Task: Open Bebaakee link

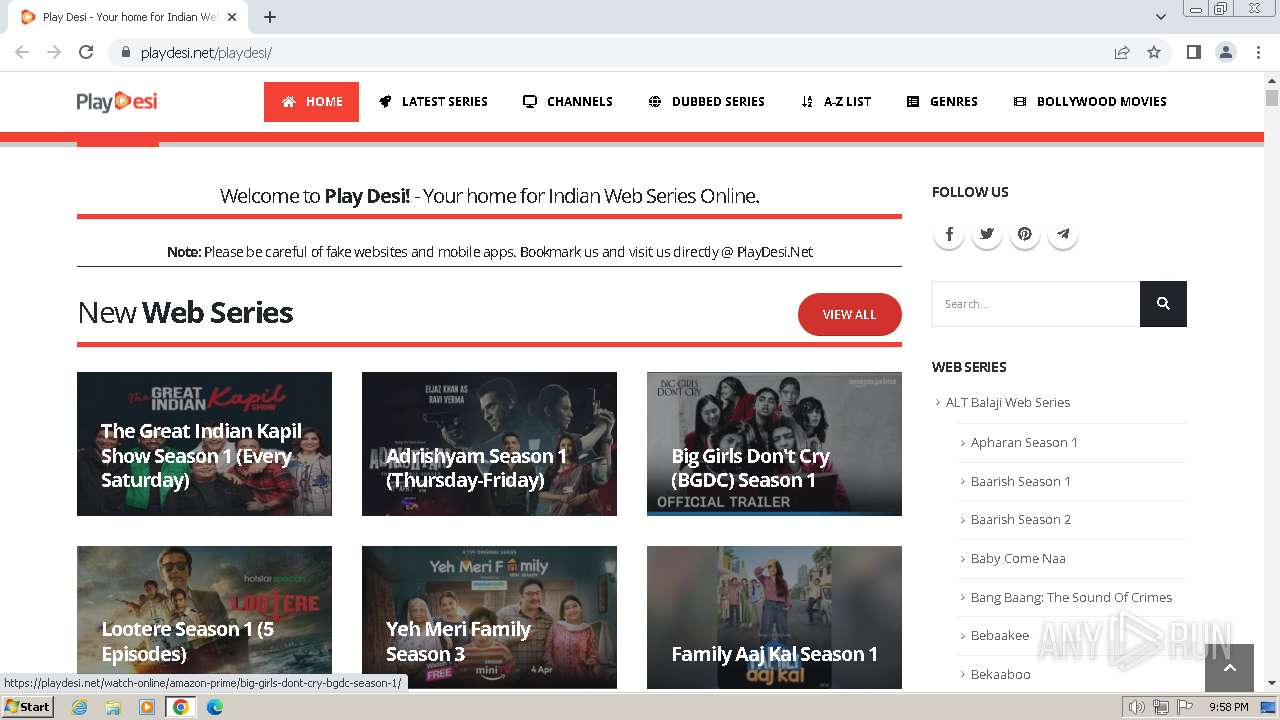Action: click(x=1000, y=635)
